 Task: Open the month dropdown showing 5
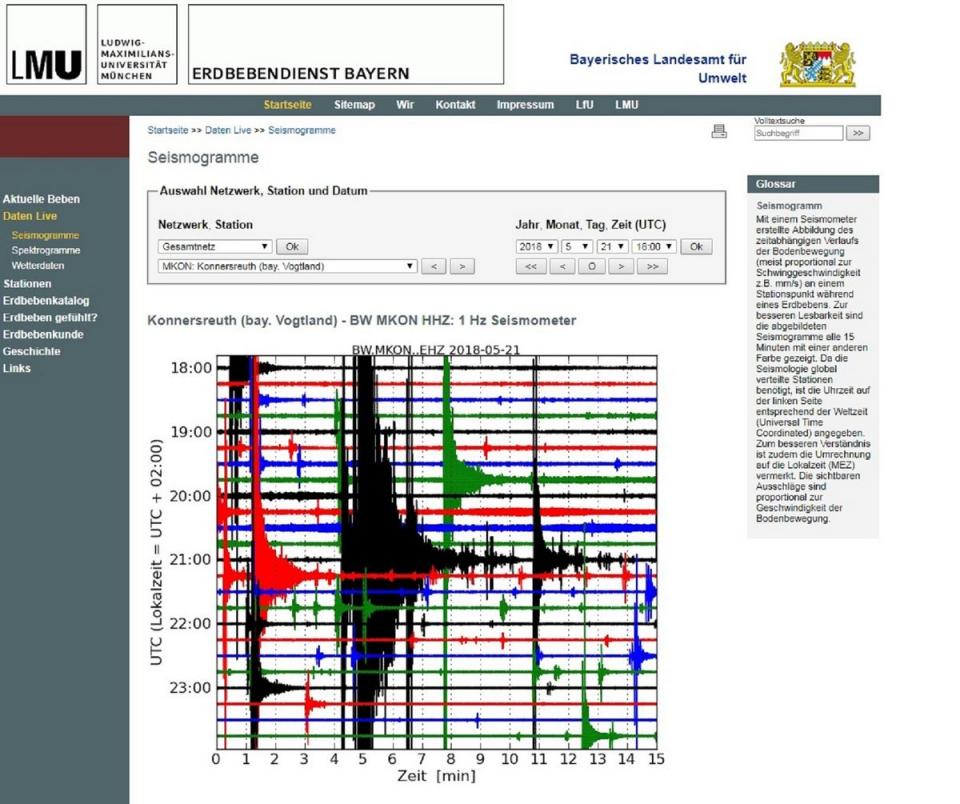576,247
